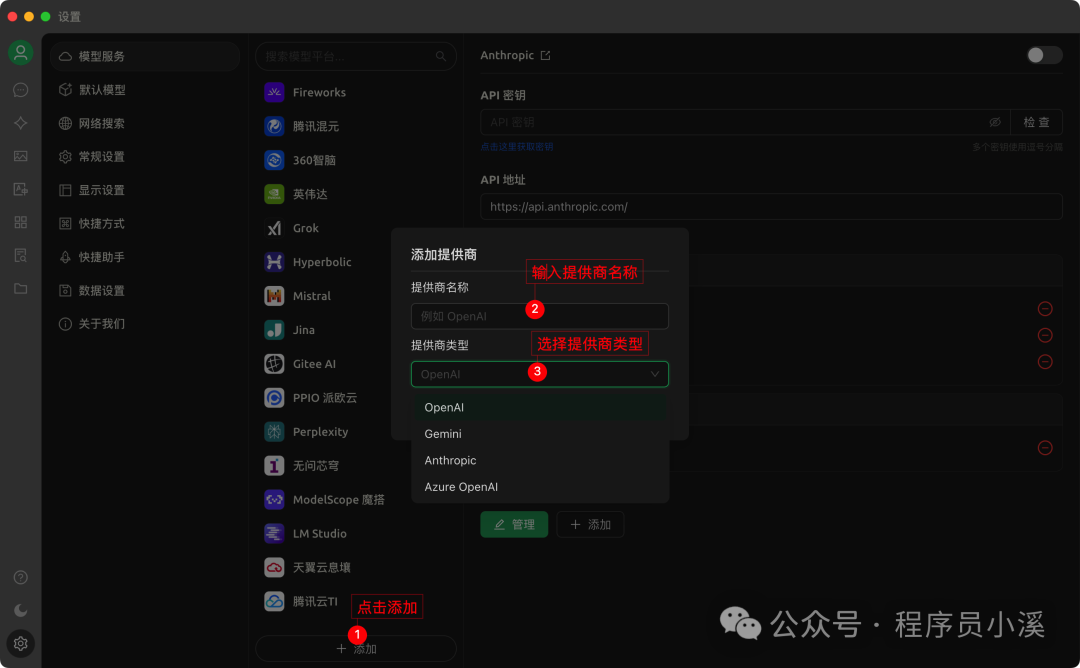Open 显示设置 settings section
This screenshot has height=668, width=1080.
coord(145,190)
